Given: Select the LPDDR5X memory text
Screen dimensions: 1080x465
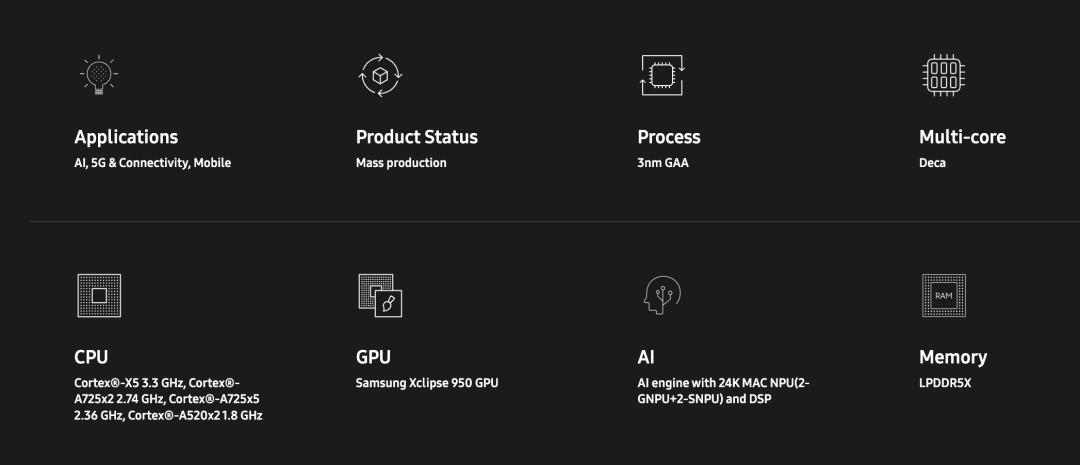Looking at the screenshot, I should pos(945,383).
